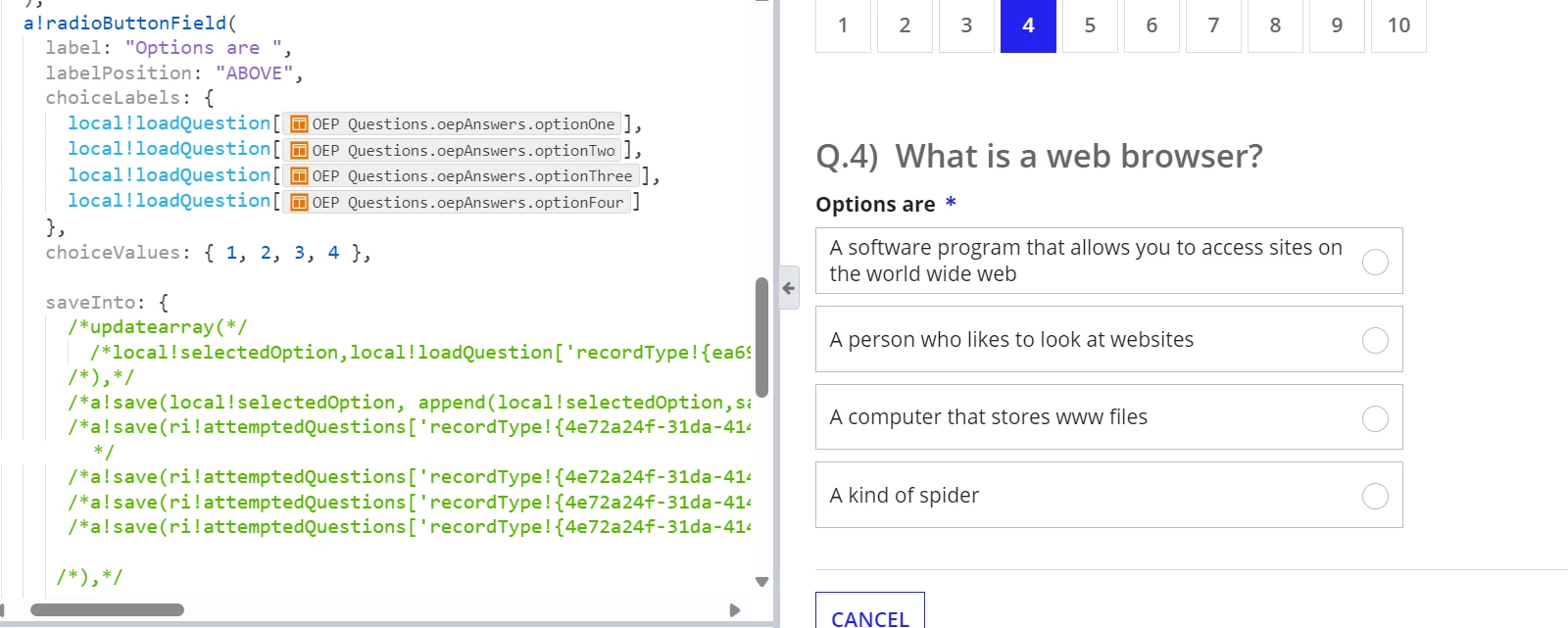The width and height of the screenshot is (1568, 628).
Task: Click the optionFour record field icon
Action: click(299, 203)
